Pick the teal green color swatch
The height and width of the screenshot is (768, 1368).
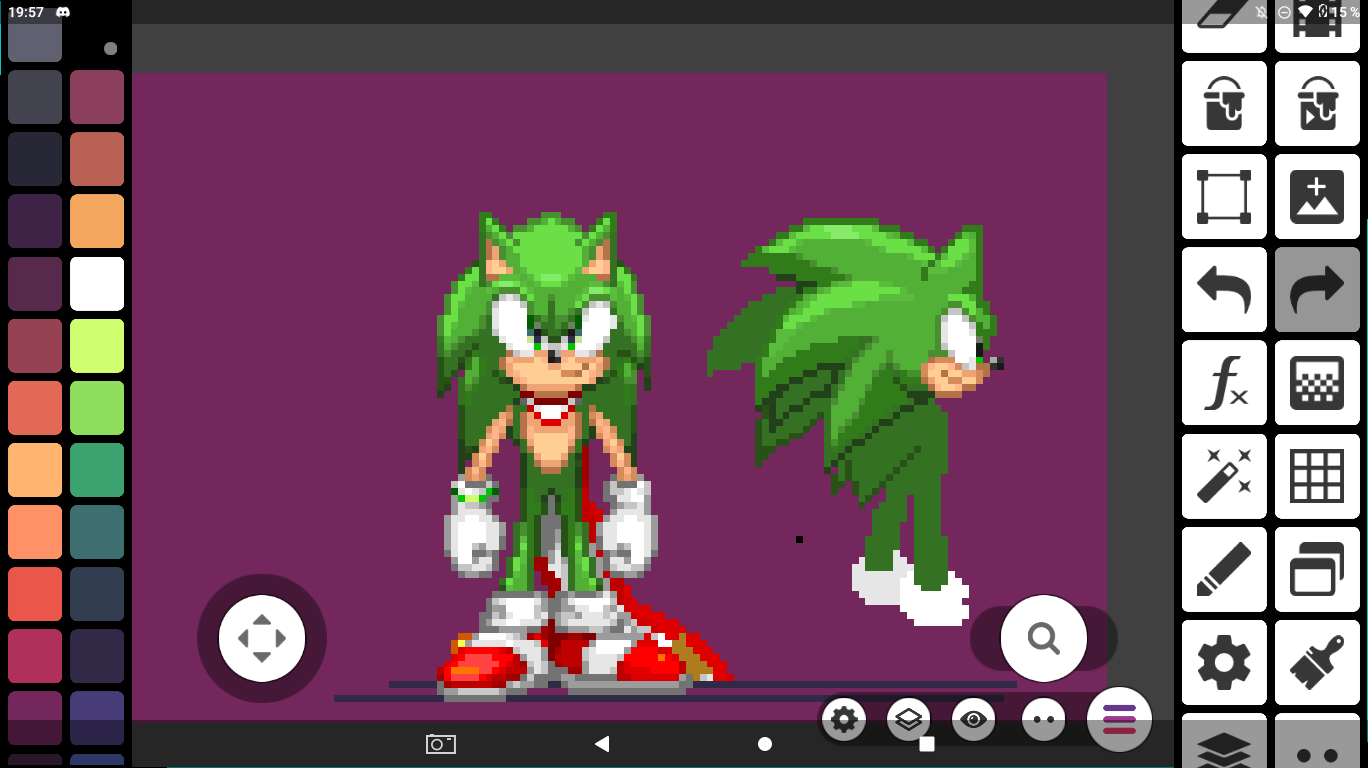click(x=97, y=470)
